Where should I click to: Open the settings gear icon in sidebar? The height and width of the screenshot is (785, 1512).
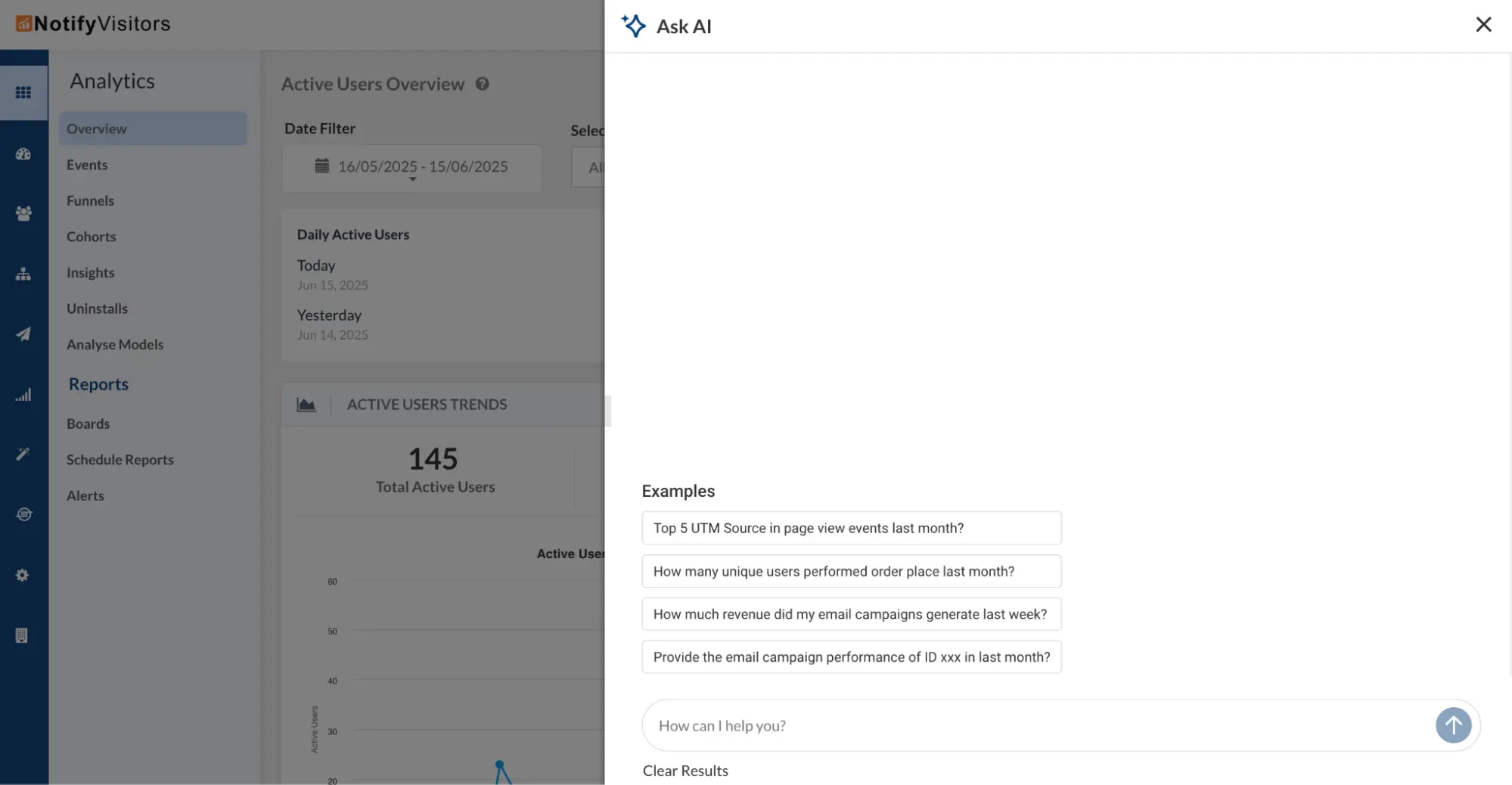23,576
